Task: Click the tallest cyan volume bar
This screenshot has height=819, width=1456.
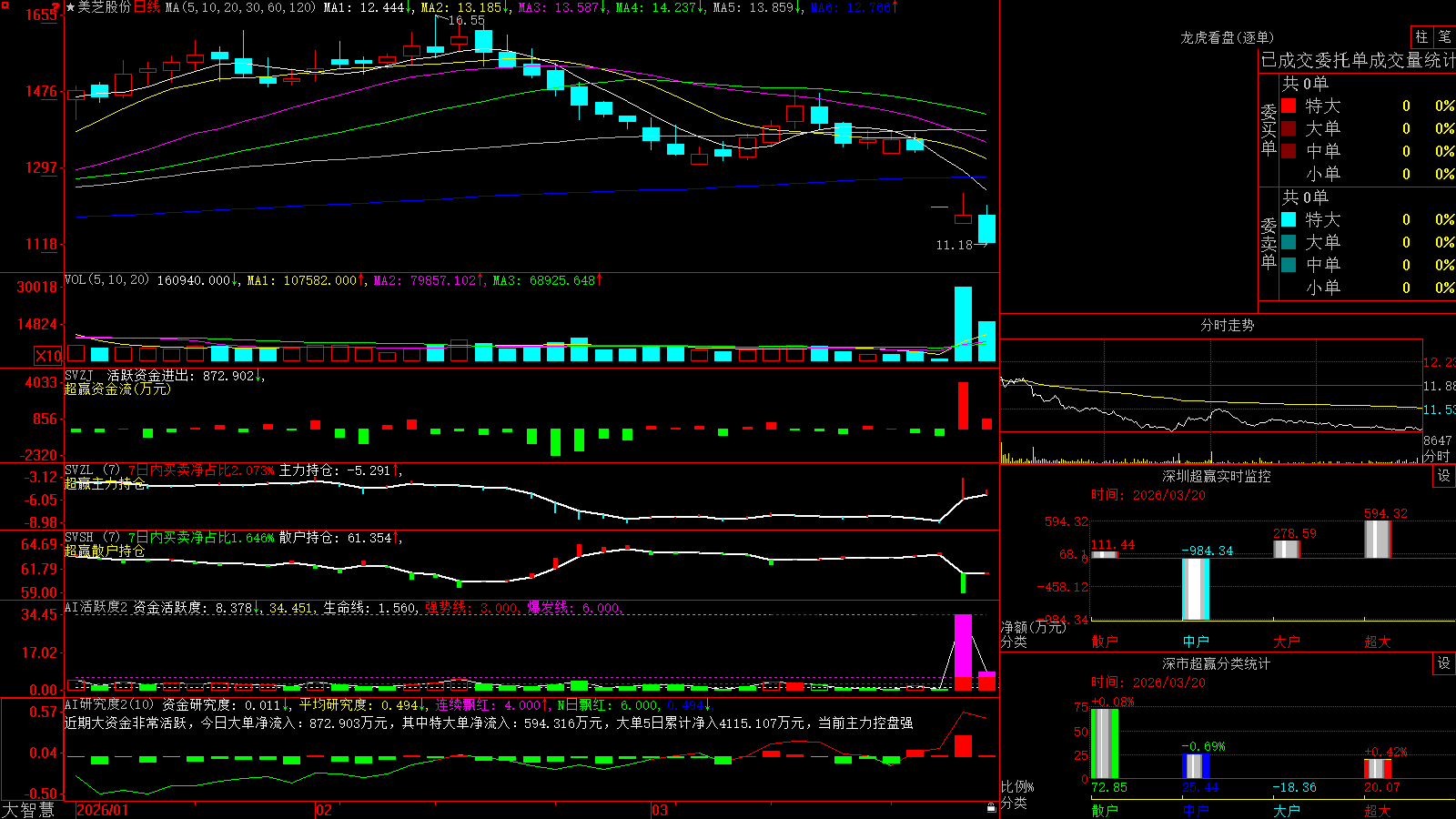Action: click(x=963, y=324)
